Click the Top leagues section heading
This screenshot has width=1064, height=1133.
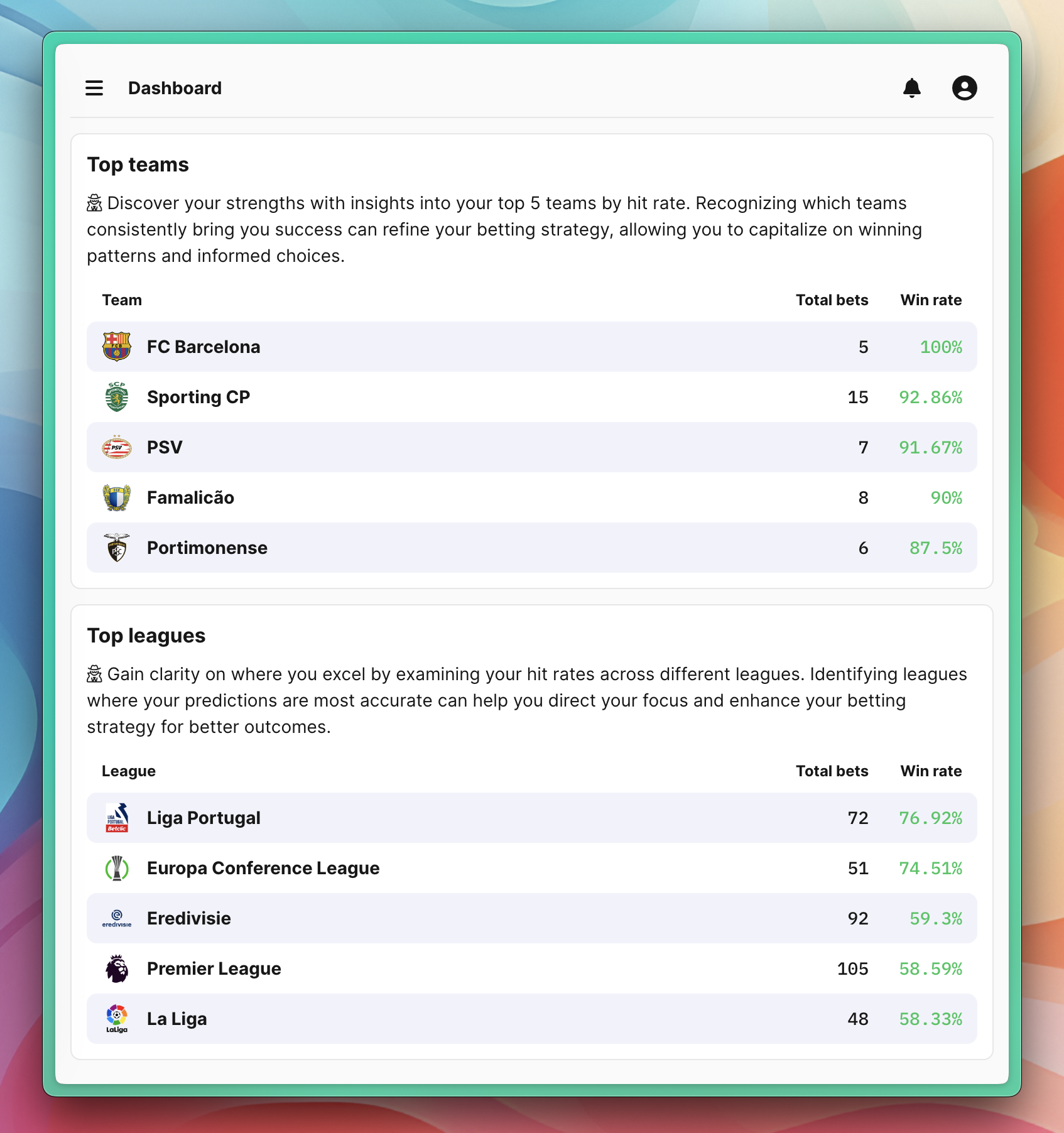146,636
